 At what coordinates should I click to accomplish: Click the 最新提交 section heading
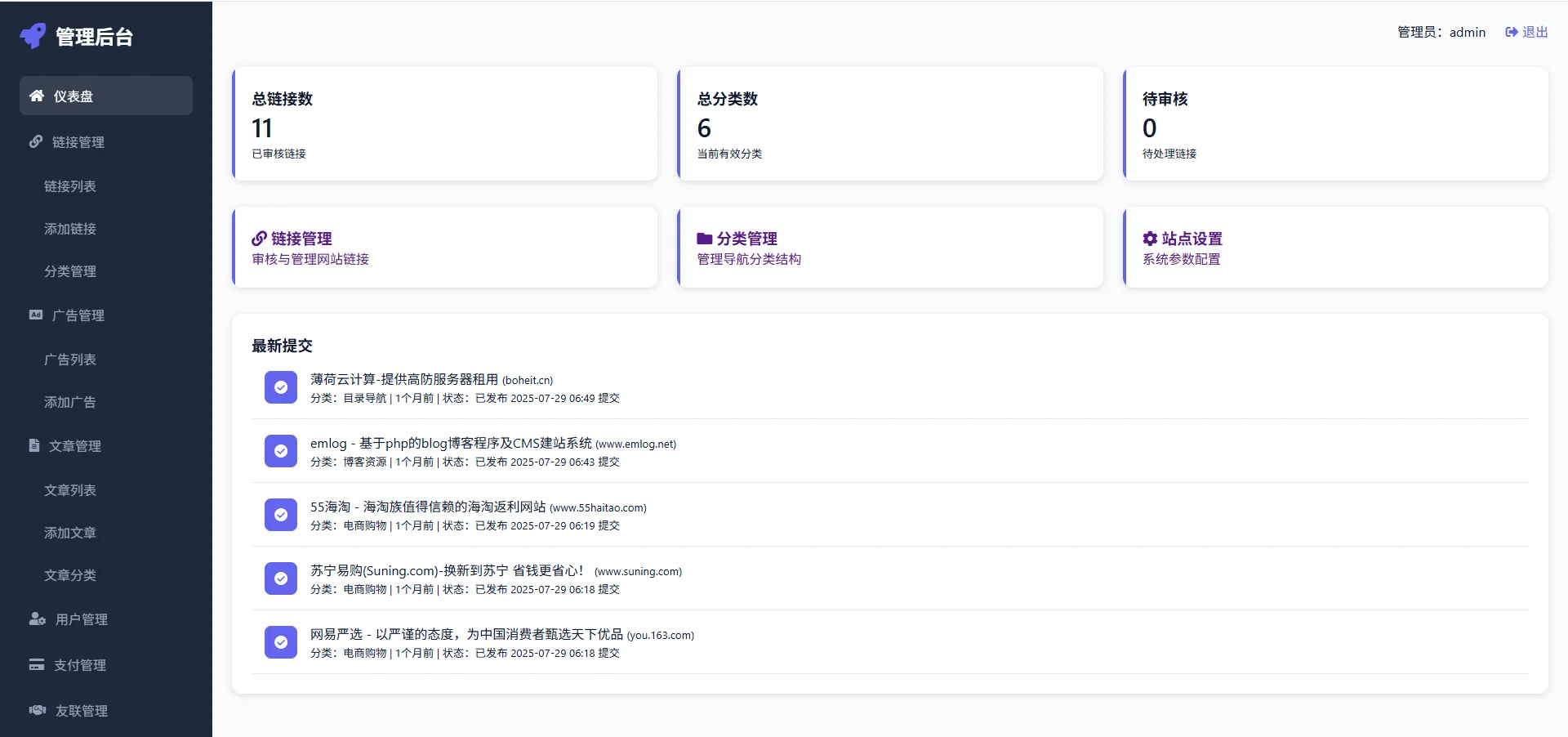(282, 346)
